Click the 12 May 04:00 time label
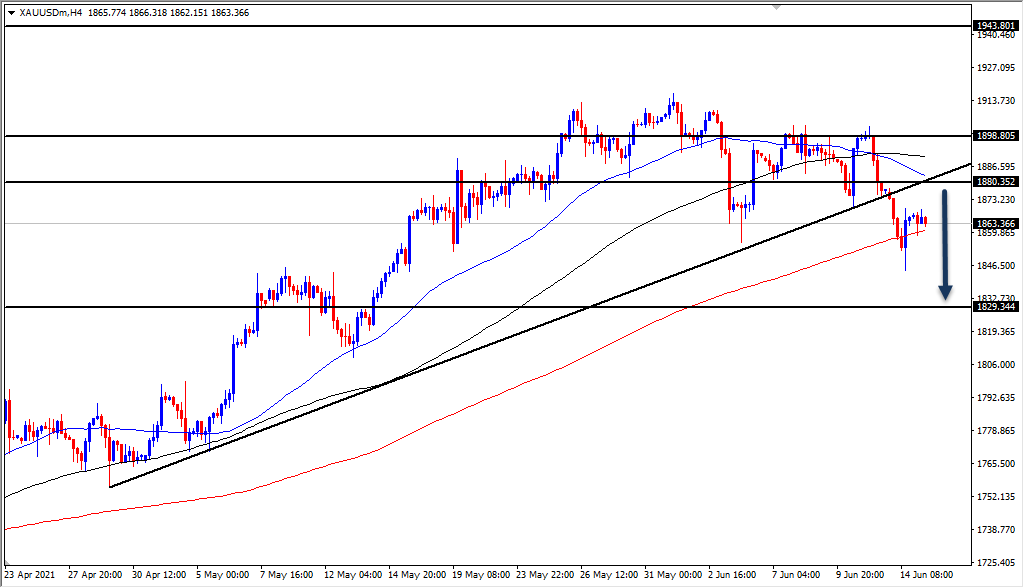This screenshot has width=1024, height=588. (x=353, y=575)
